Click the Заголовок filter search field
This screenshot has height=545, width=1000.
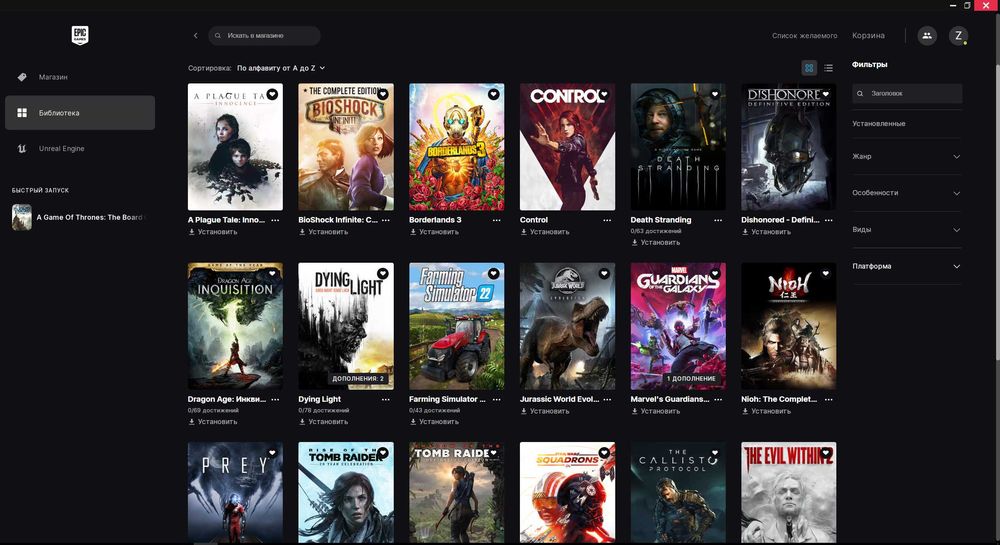click(907, 94)
